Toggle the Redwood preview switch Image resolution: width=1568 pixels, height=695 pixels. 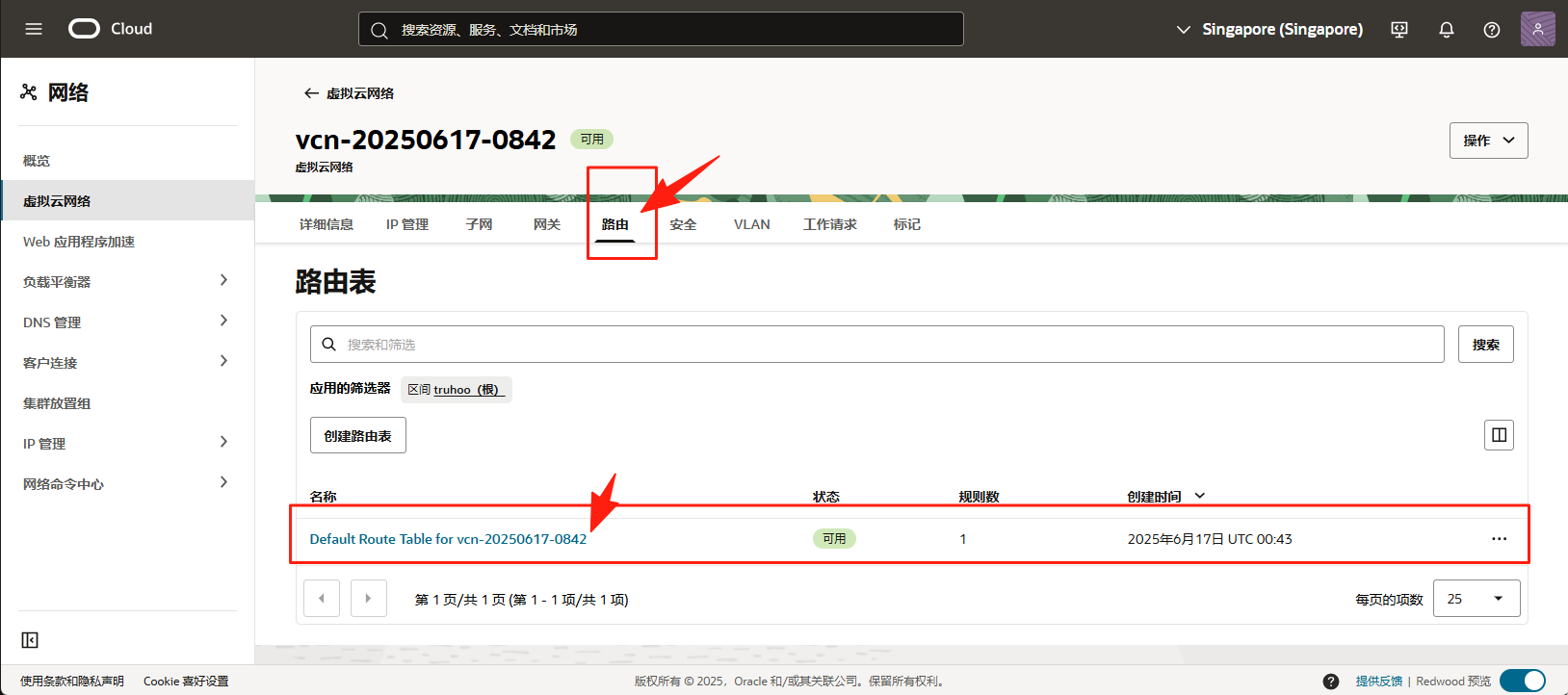click(1523, 681)
